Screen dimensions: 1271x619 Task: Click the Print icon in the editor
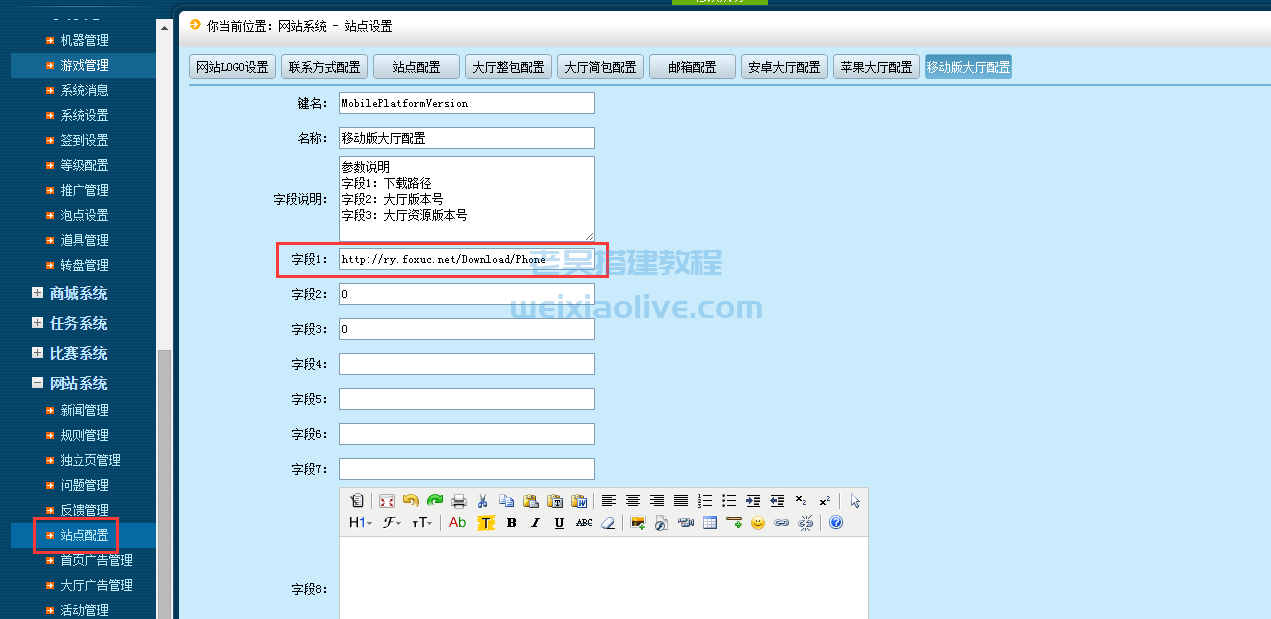coord(459,502)
